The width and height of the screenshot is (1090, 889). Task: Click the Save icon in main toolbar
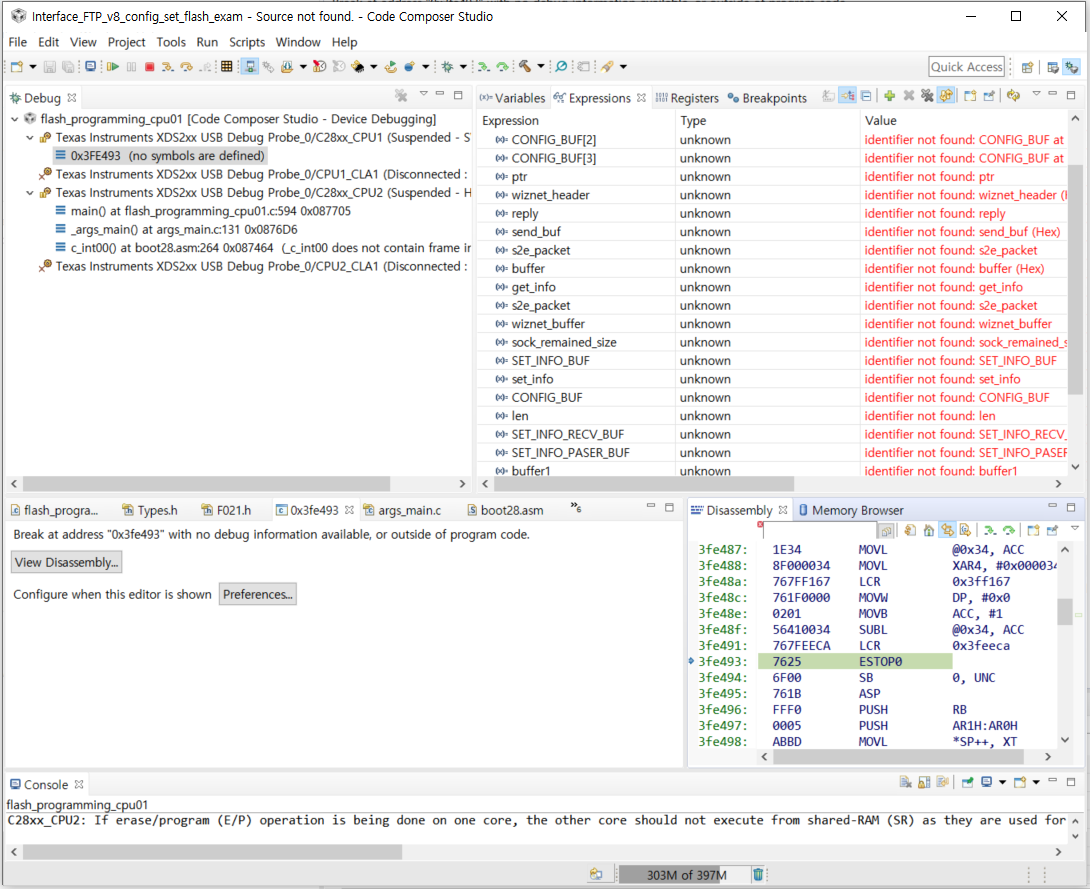49,67
